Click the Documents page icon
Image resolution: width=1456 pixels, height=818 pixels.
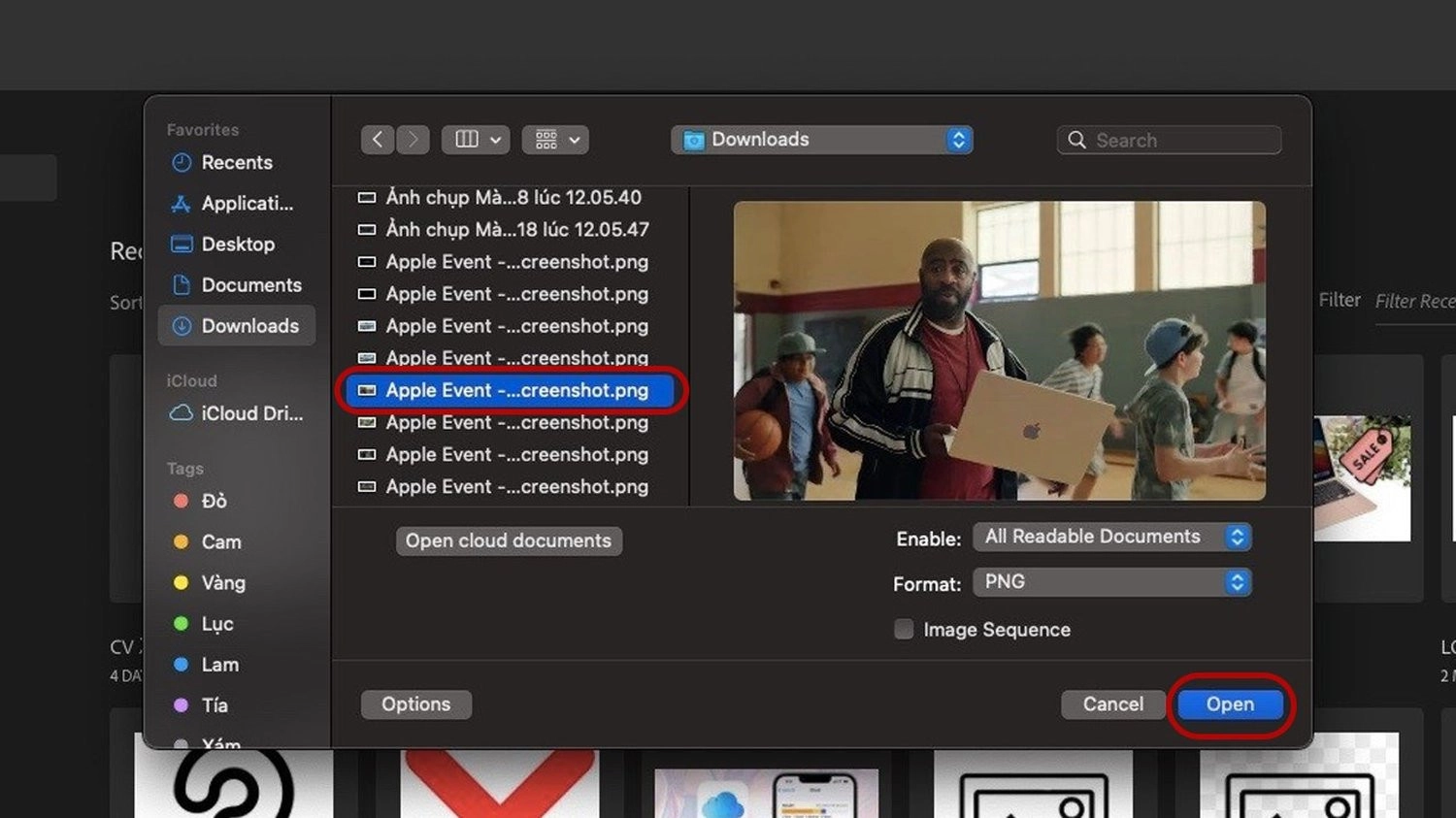click(x=182, y=285)
